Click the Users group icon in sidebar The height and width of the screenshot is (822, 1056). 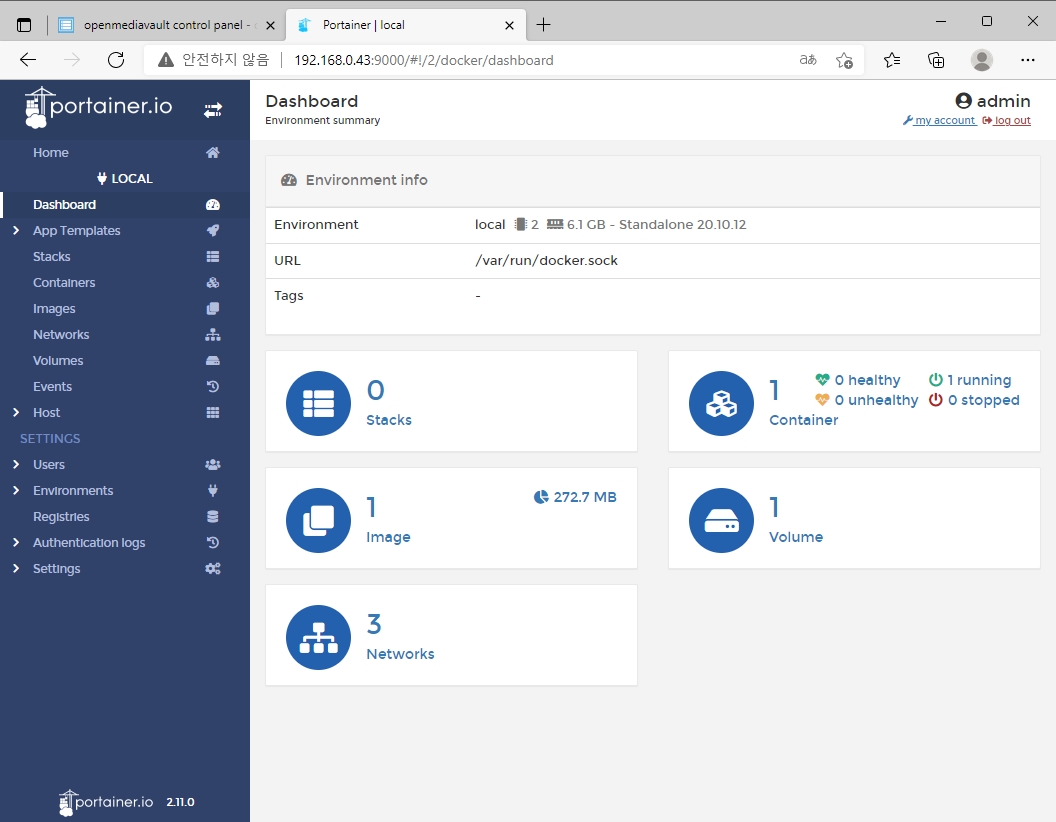coord(213,465)
